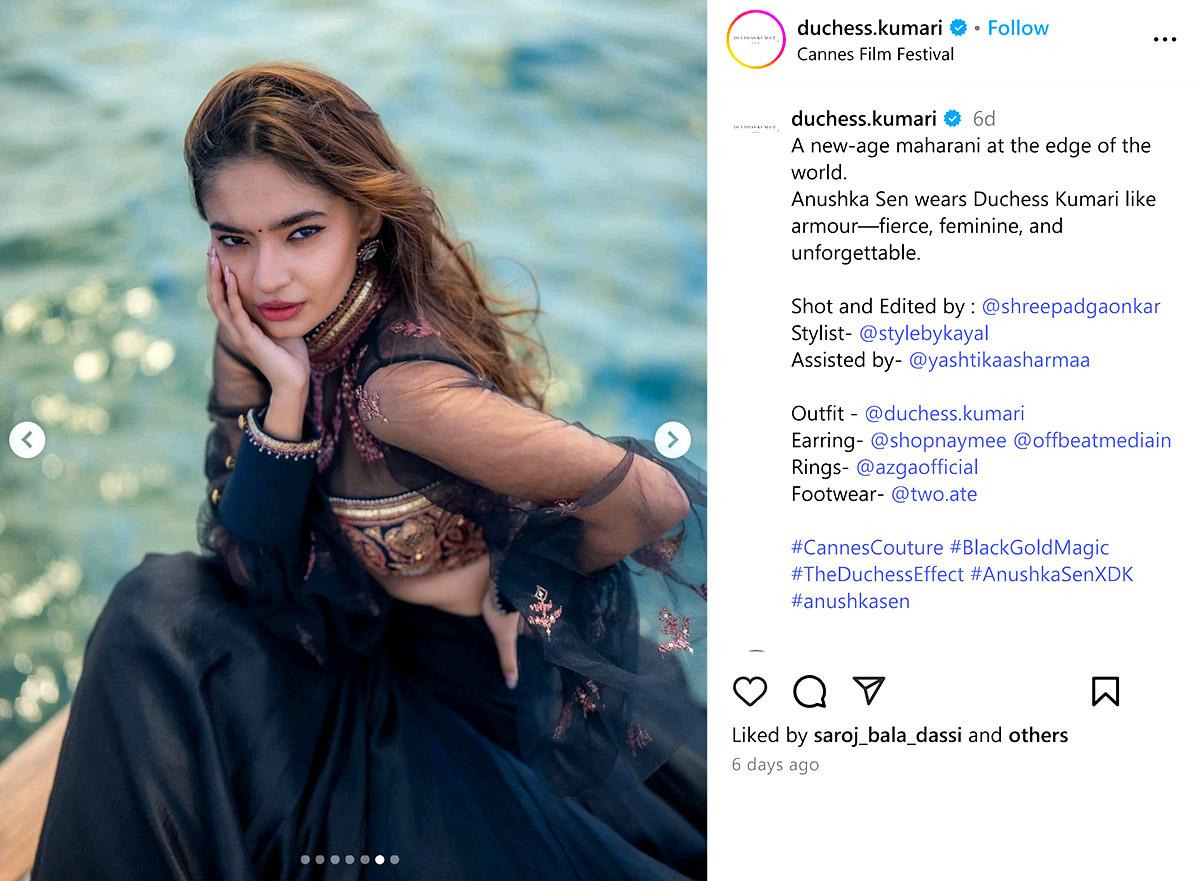Screen dimensions: 1200x881
Task: Open the three-dot more options menu
Action: pyautogui.click(x=1165, y=40)
